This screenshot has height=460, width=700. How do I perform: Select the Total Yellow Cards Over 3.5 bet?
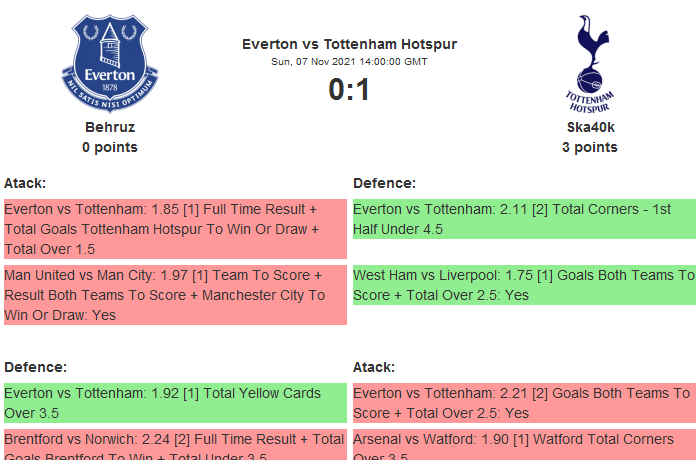(174, 403)
